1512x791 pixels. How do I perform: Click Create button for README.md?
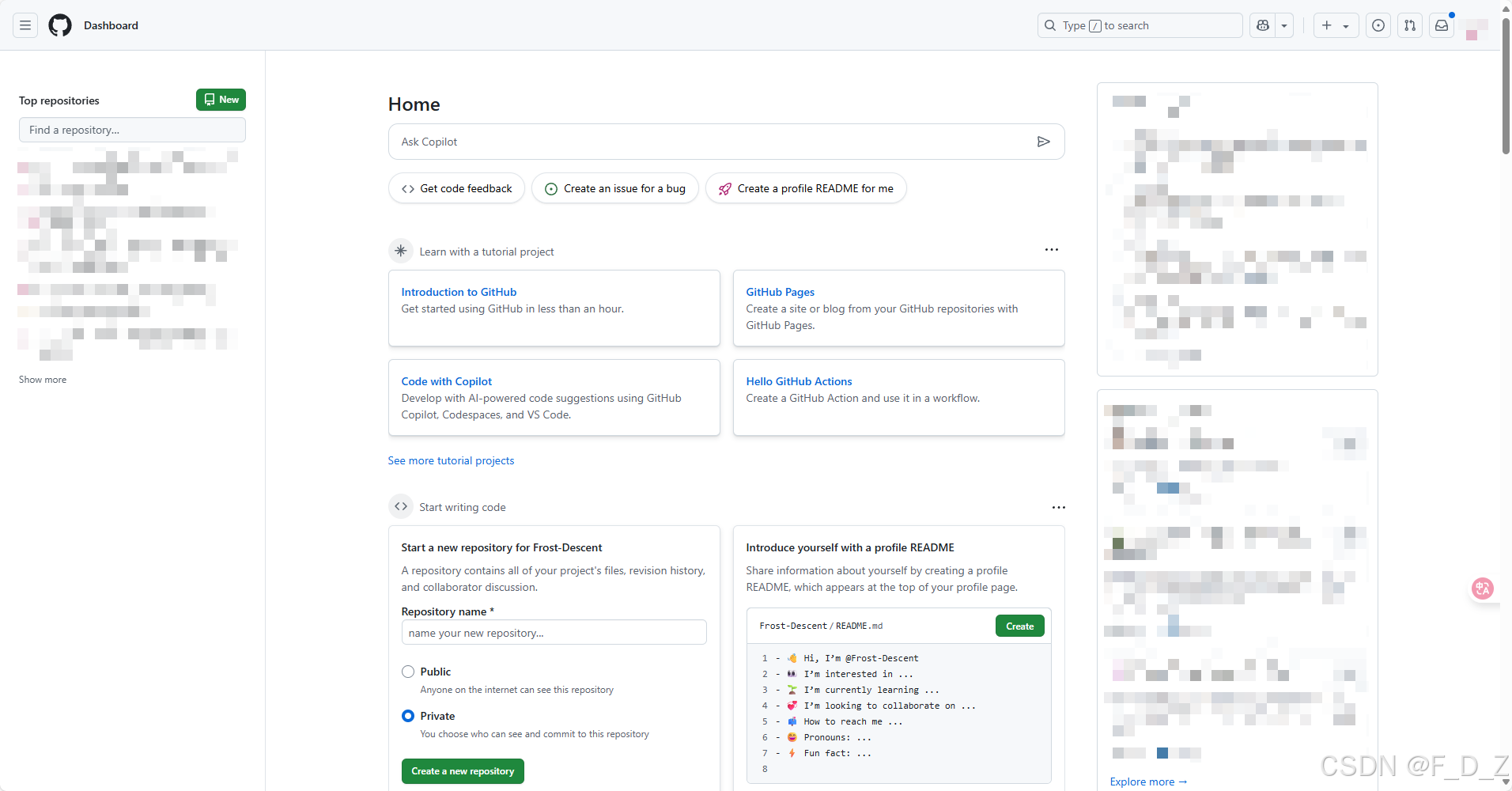1019,626
